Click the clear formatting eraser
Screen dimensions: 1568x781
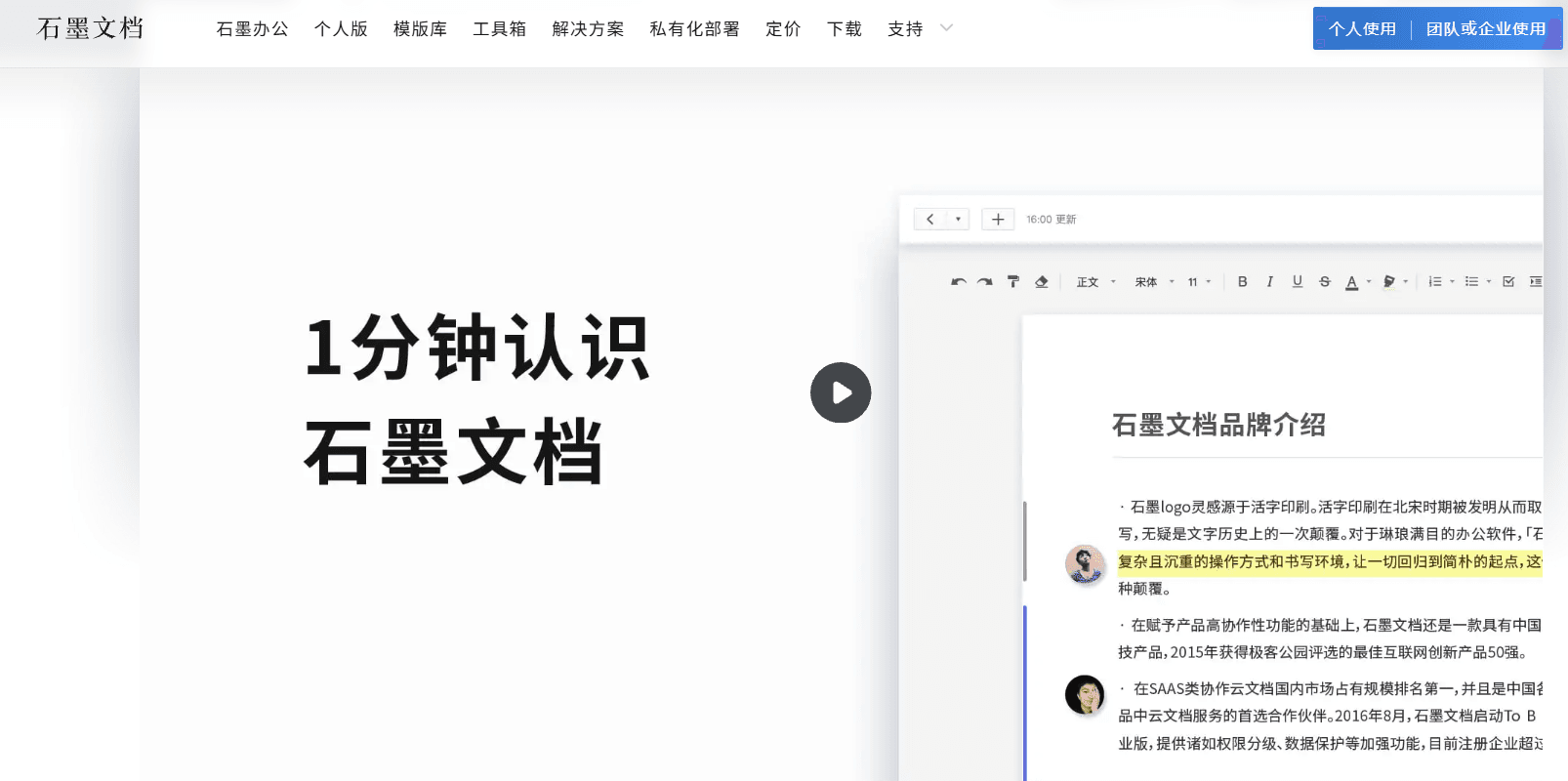(x=1042, y=281)
